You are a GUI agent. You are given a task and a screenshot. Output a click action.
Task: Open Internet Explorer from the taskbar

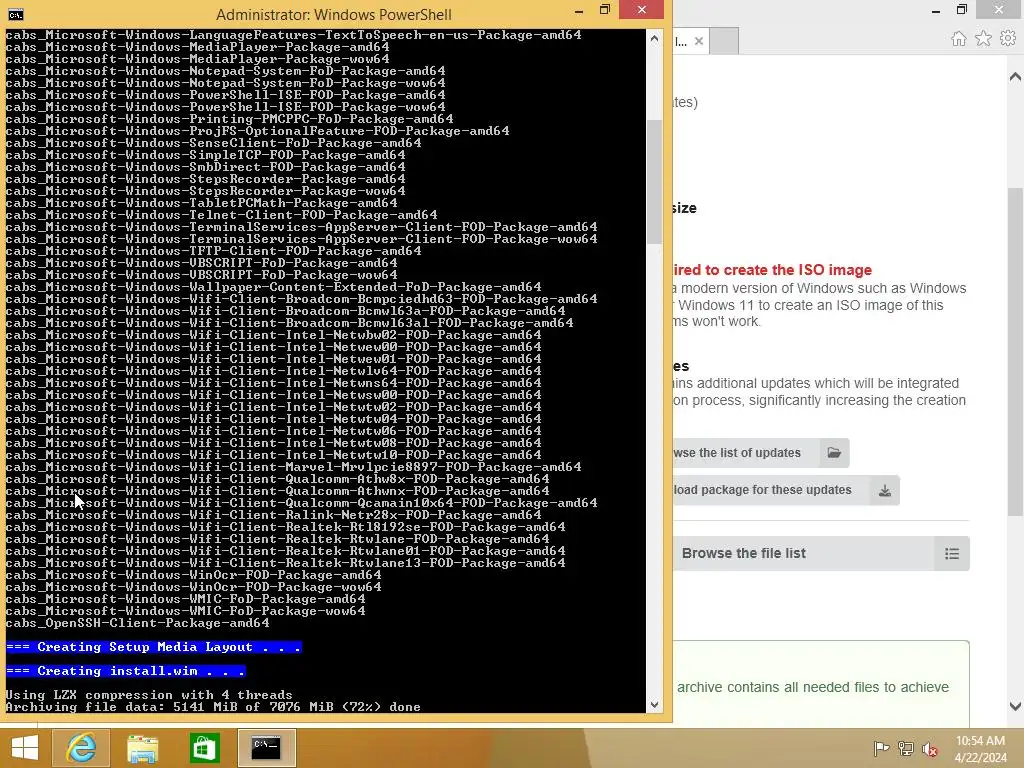(81, 748)
